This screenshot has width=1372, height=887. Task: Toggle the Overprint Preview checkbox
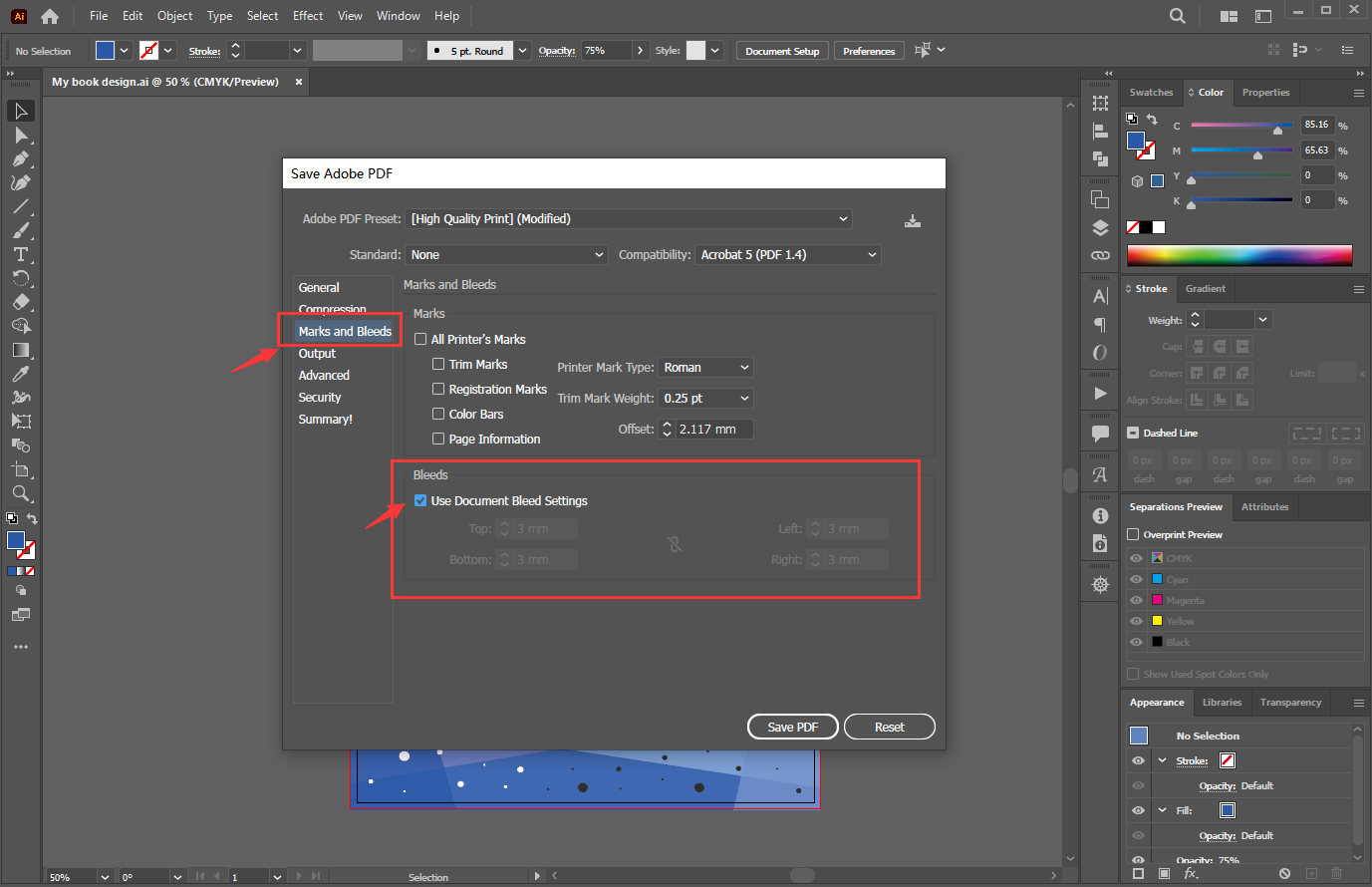[x=1133, y=534]
